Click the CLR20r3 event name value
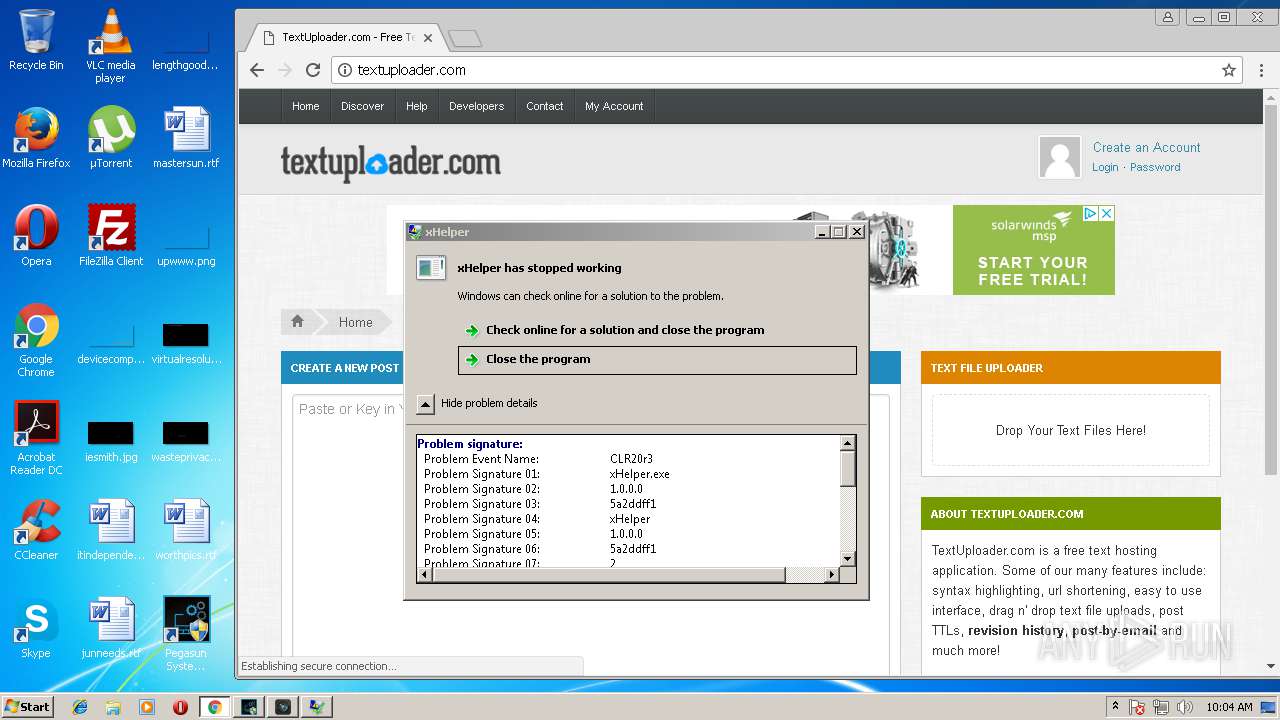1280x720 pixels. point(631,459)
